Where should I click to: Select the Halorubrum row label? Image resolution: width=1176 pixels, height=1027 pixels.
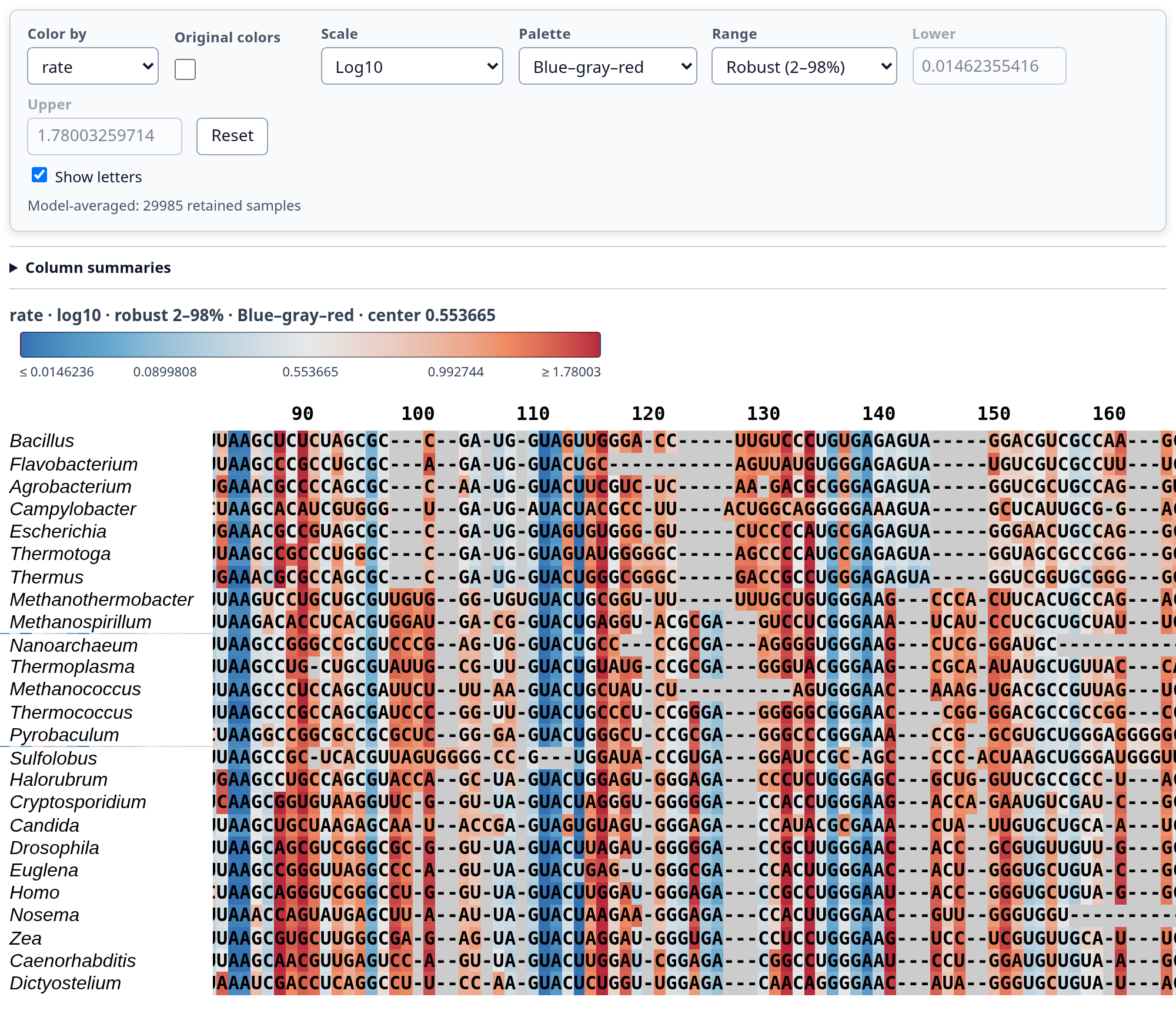click(59, 779)
